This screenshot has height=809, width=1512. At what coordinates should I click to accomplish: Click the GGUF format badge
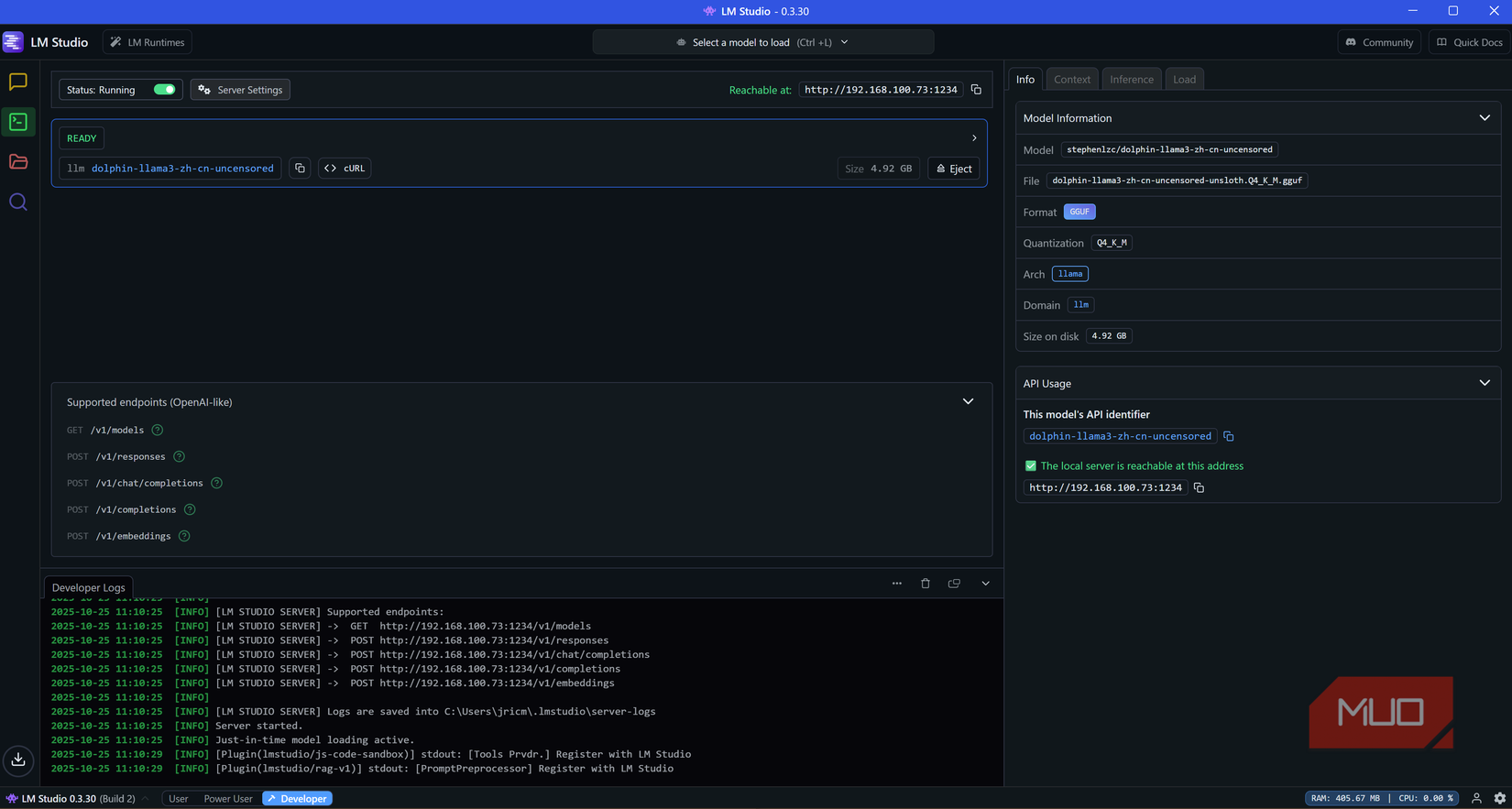tap(1079, 212)
